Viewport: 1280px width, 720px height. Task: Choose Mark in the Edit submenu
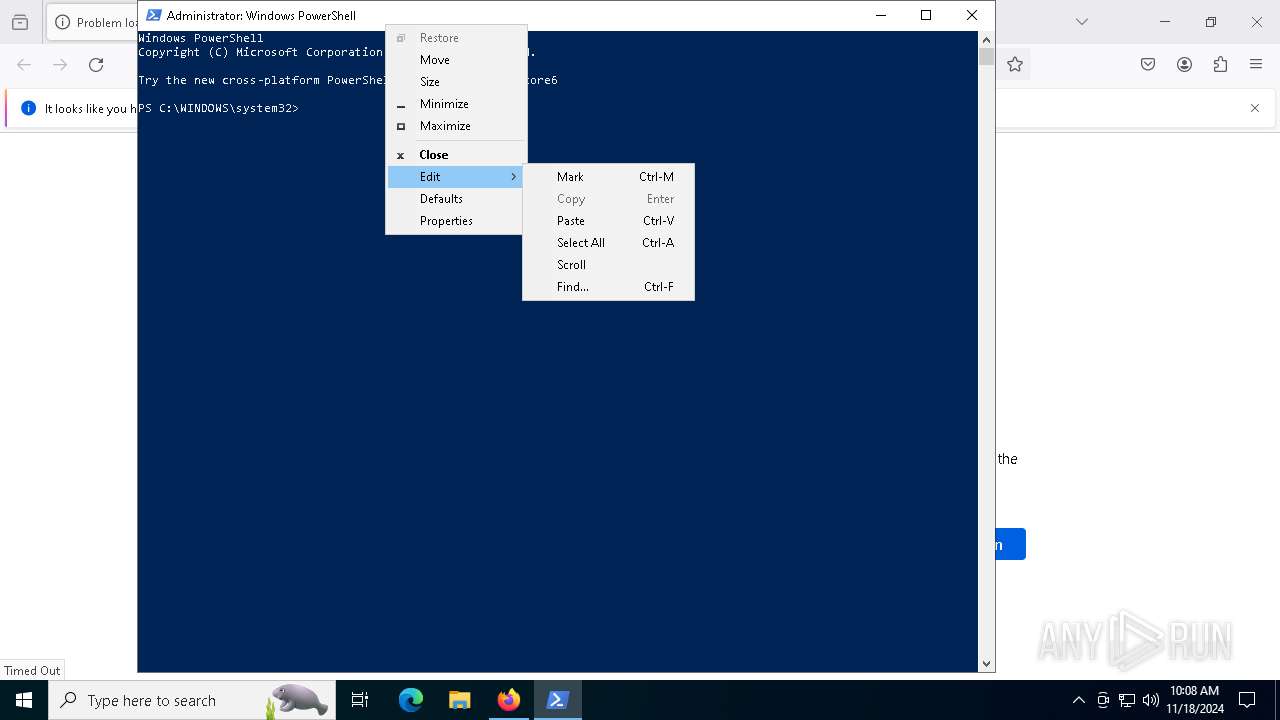608,177
